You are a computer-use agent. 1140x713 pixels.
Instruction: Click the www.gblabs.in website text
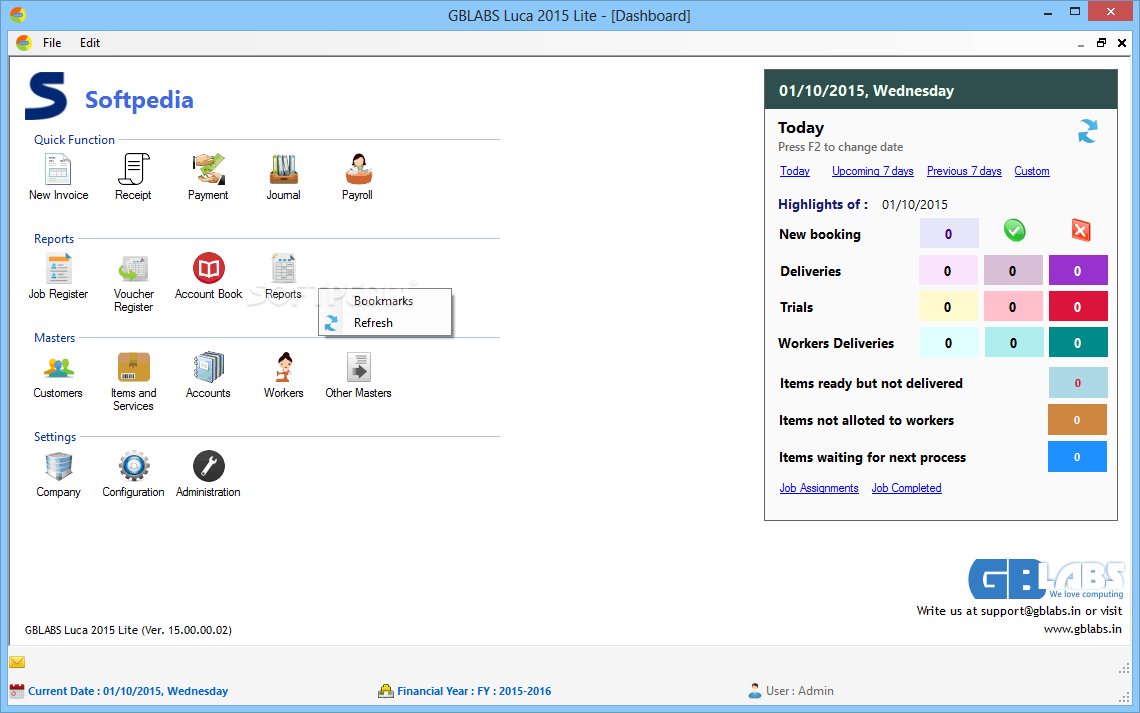1083,629
